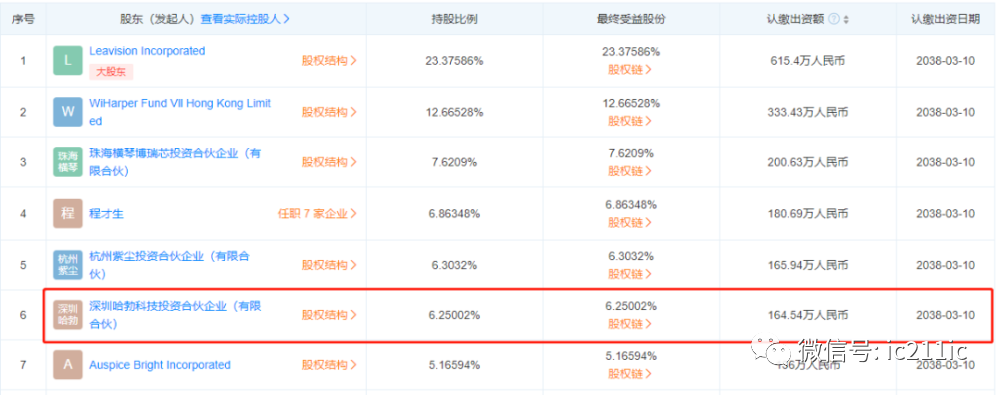Open 杭州紫尘投资合伙企业 link
This screenshot has width=1000, height=395.
(170, 265)
